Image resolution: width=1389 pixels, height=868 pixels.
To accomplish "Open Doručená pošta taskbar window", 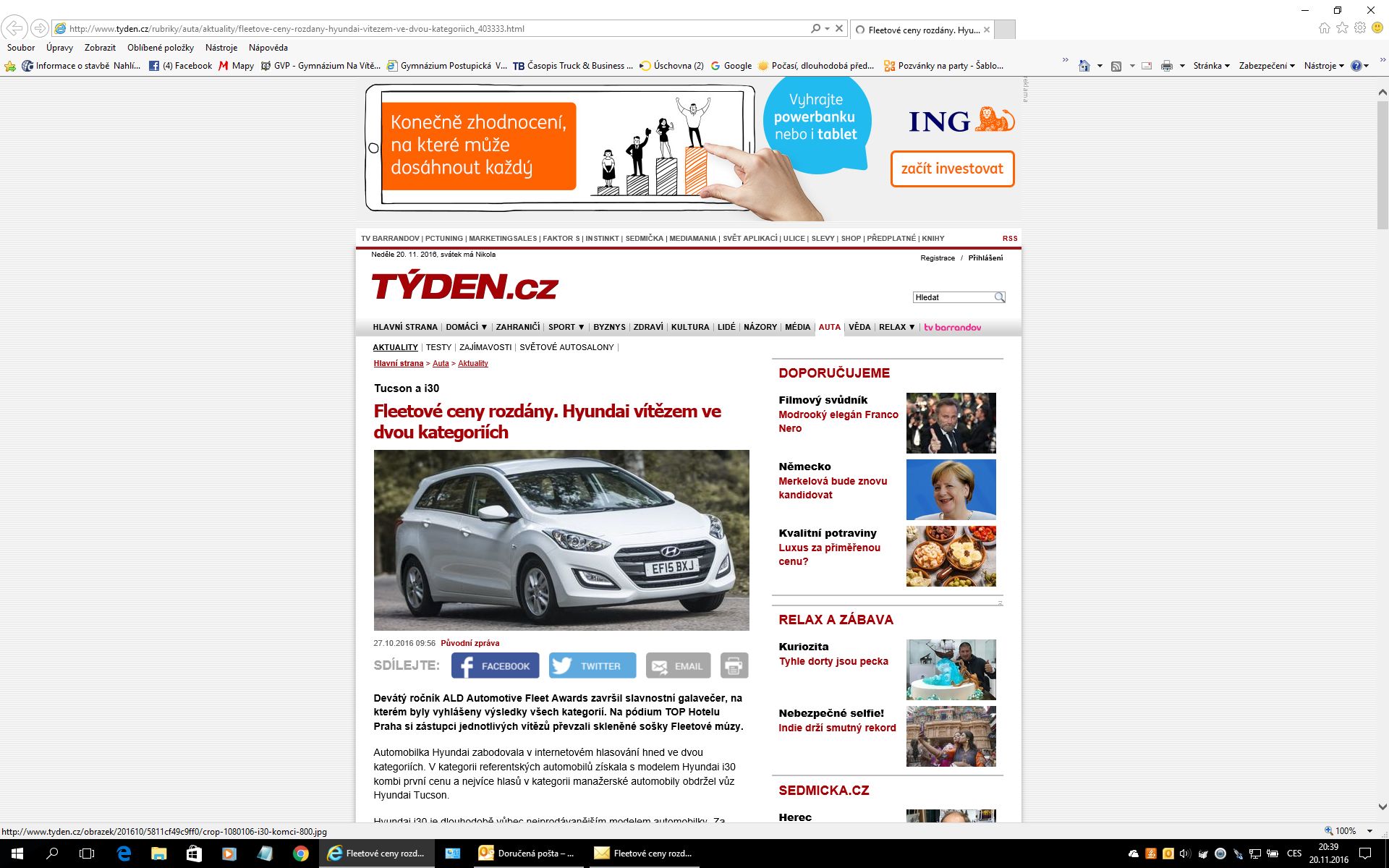I will click(527, 854).
